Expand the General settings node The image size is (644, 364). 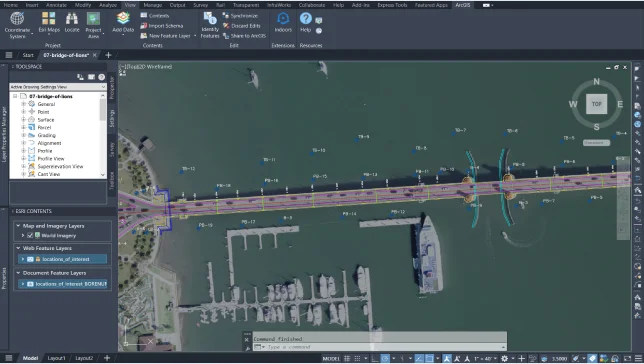pos(23,104)
